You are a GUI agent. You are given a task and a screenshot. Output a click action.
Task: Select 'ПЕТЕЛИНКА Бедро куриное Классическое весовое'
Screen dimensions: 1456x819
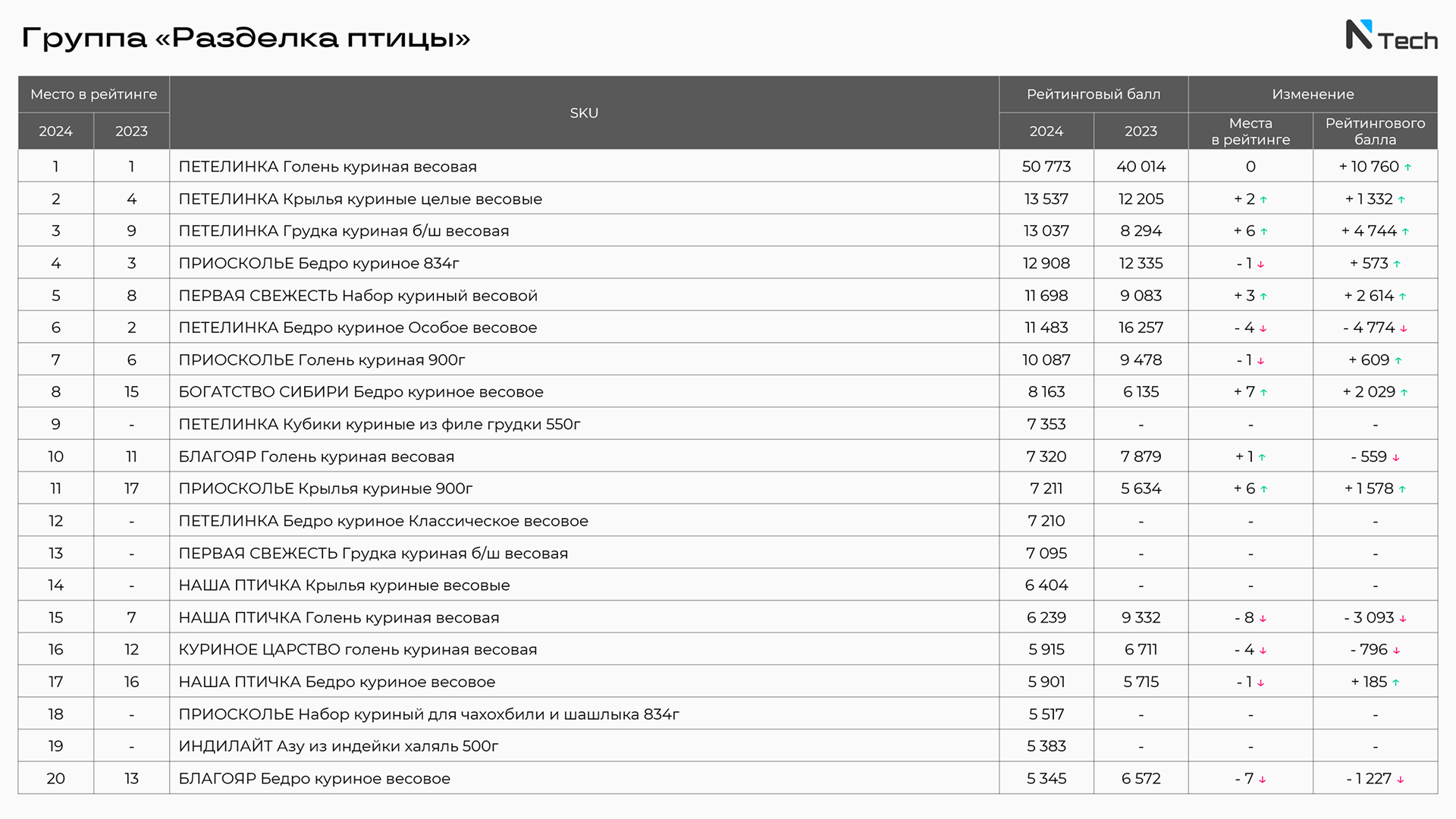(383, 521)
